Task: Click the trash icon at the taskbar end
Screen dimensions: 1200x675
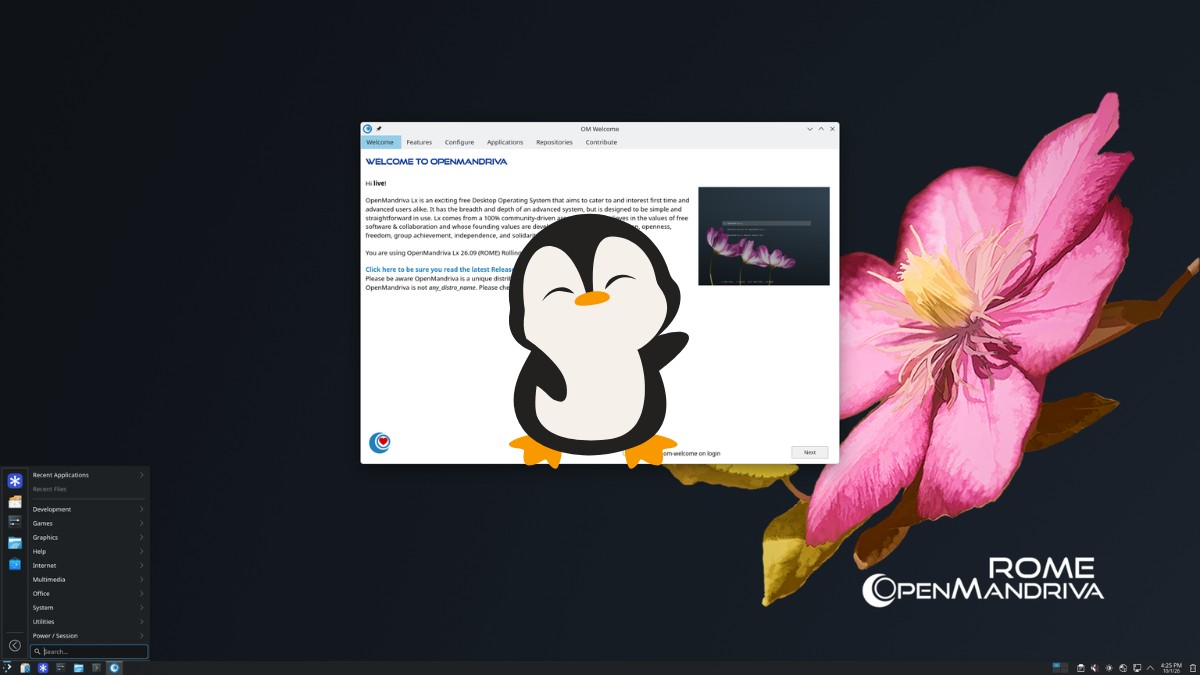Action: click(1192, 668)
